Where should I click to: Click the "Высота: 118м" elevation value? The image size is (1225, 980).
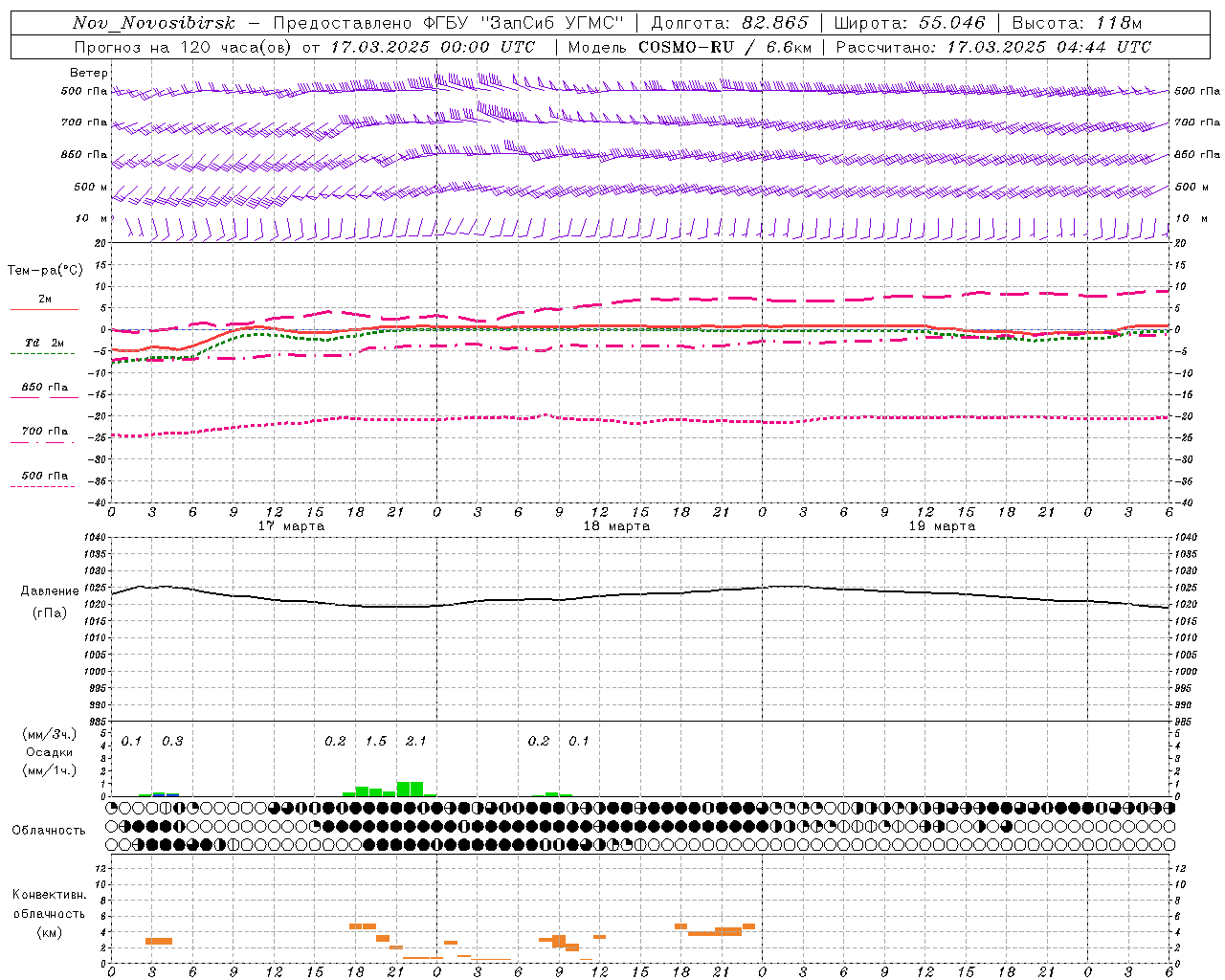point(1077,23)
